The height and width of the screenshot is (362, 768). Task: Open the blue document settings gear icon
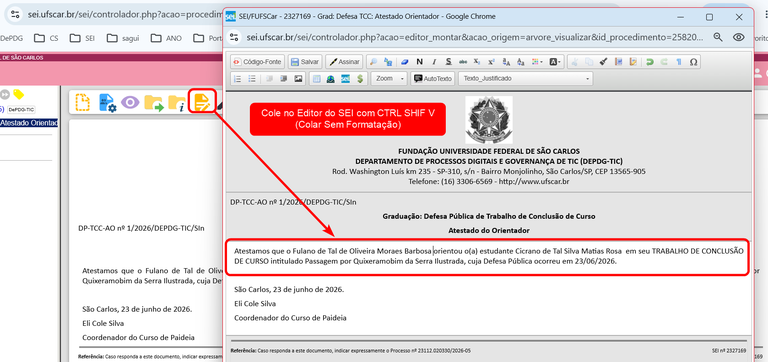coord(107,102)
